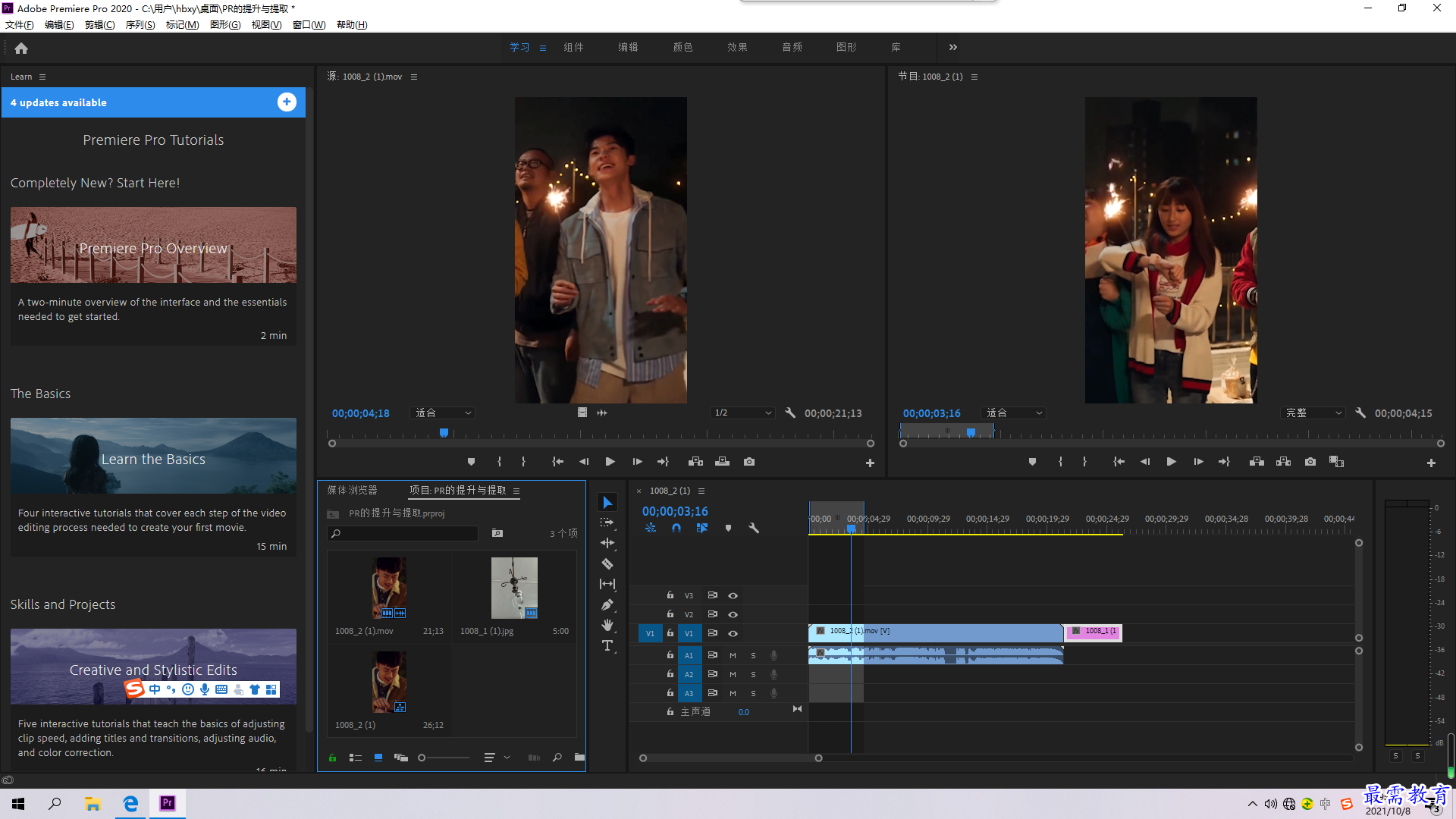Open the 文件 menu
The width and height of the screenshot is (1456, 819).
coord(19,25)
